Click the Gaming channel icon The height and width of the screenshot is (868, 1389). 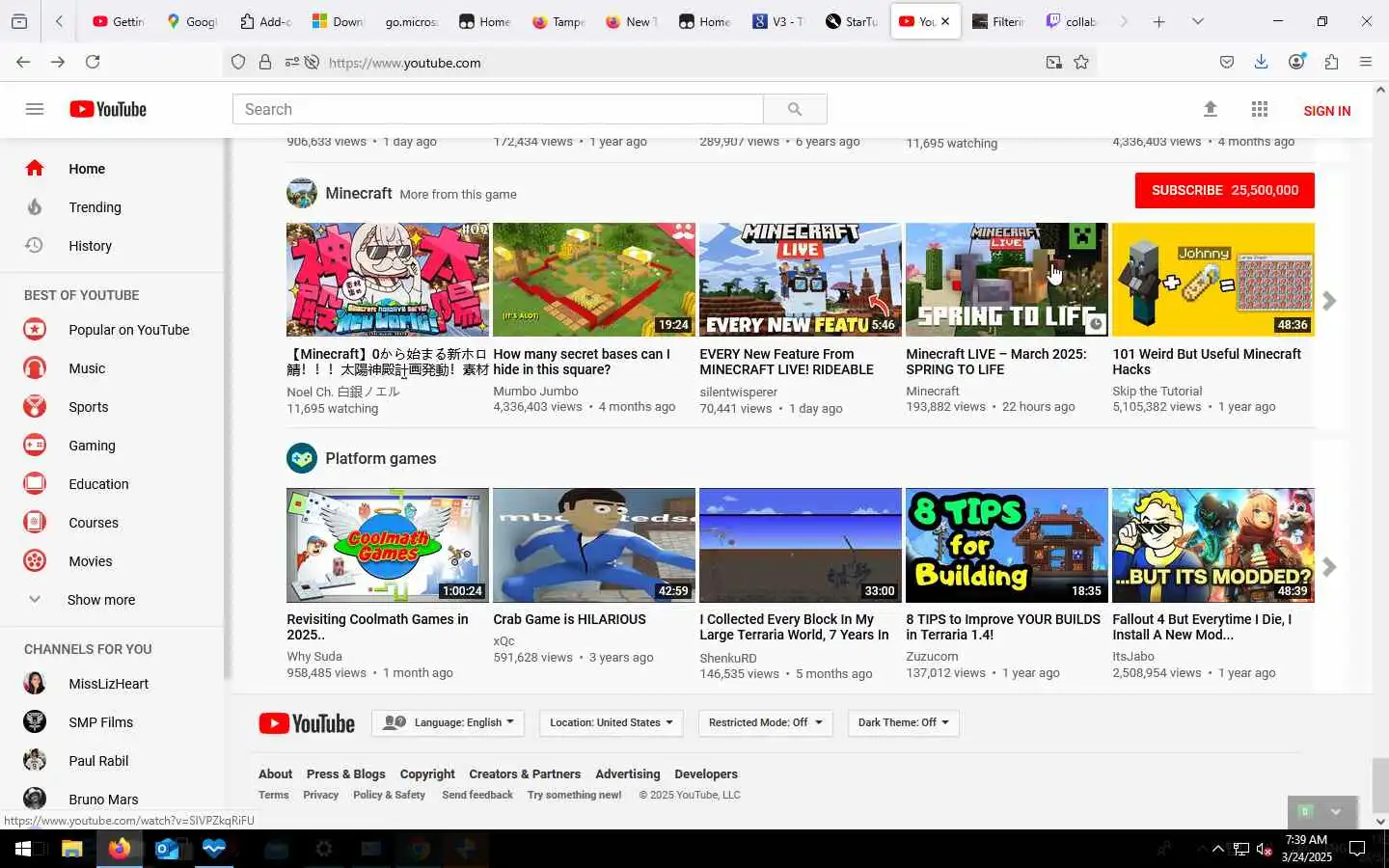click(x=35, y=446)
